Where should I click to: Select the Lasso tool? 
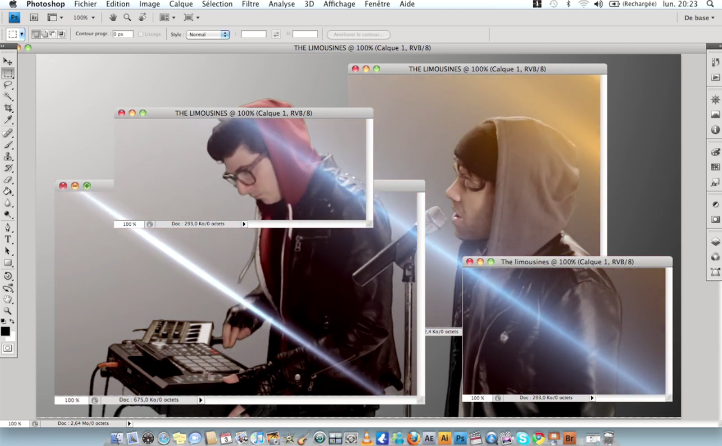(8, 85)
